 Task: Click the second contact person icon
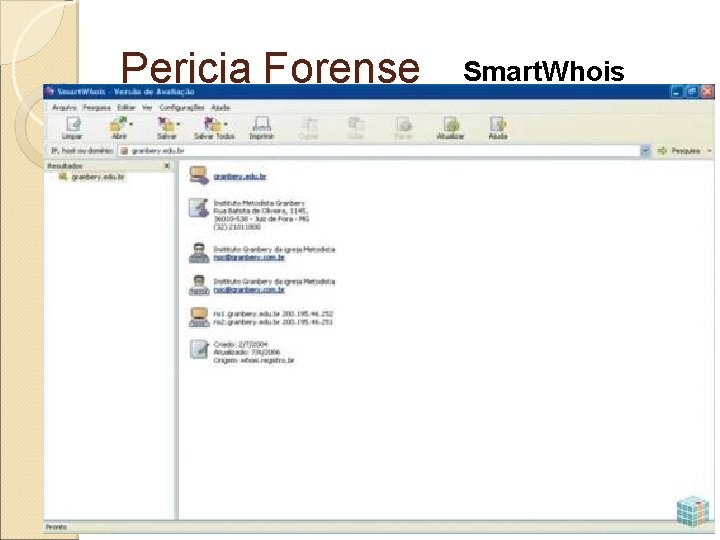(199, 285)
